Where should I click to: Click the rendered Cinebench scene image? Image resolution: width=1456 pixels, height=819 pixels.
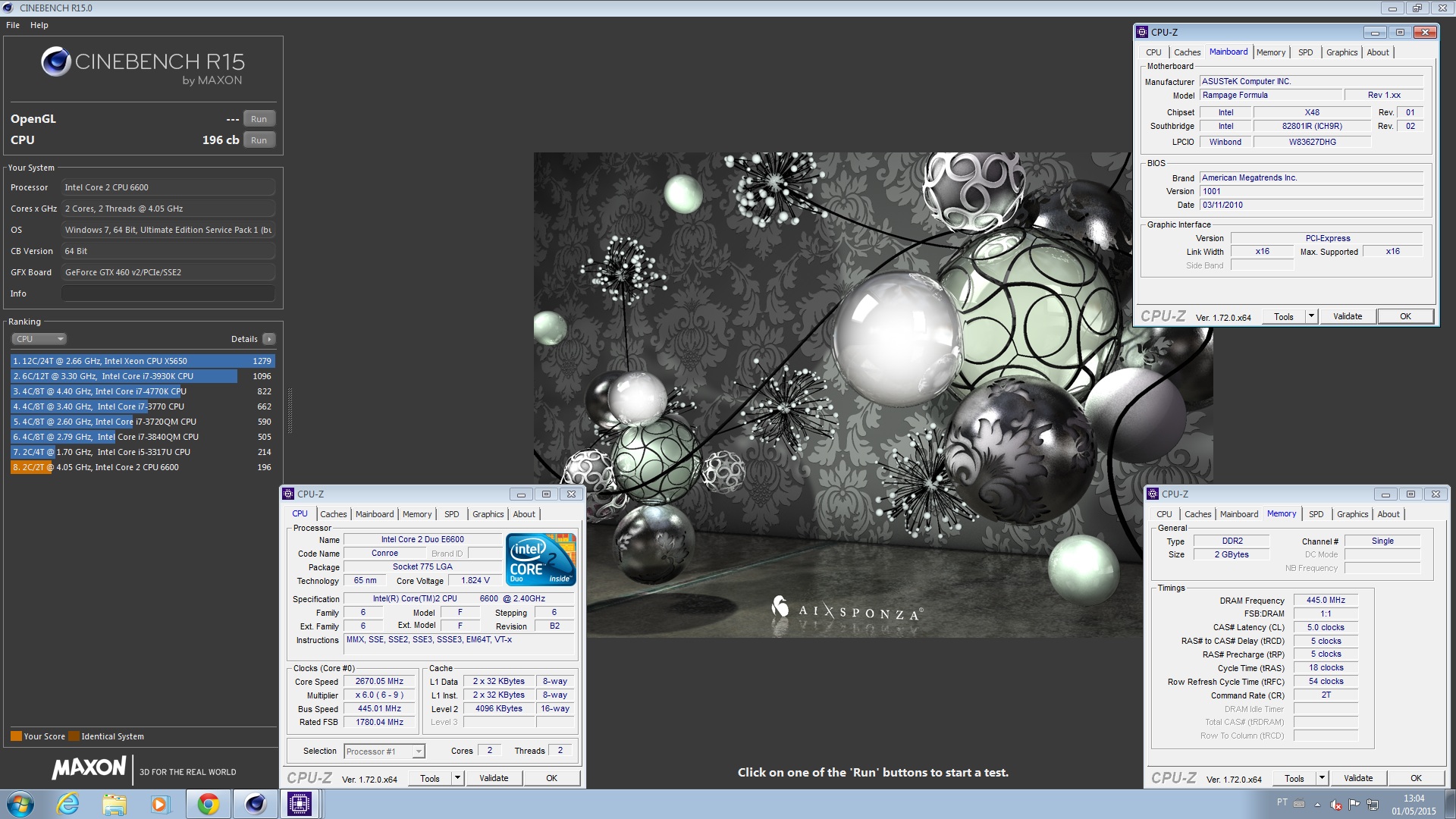tap(872, 394)
